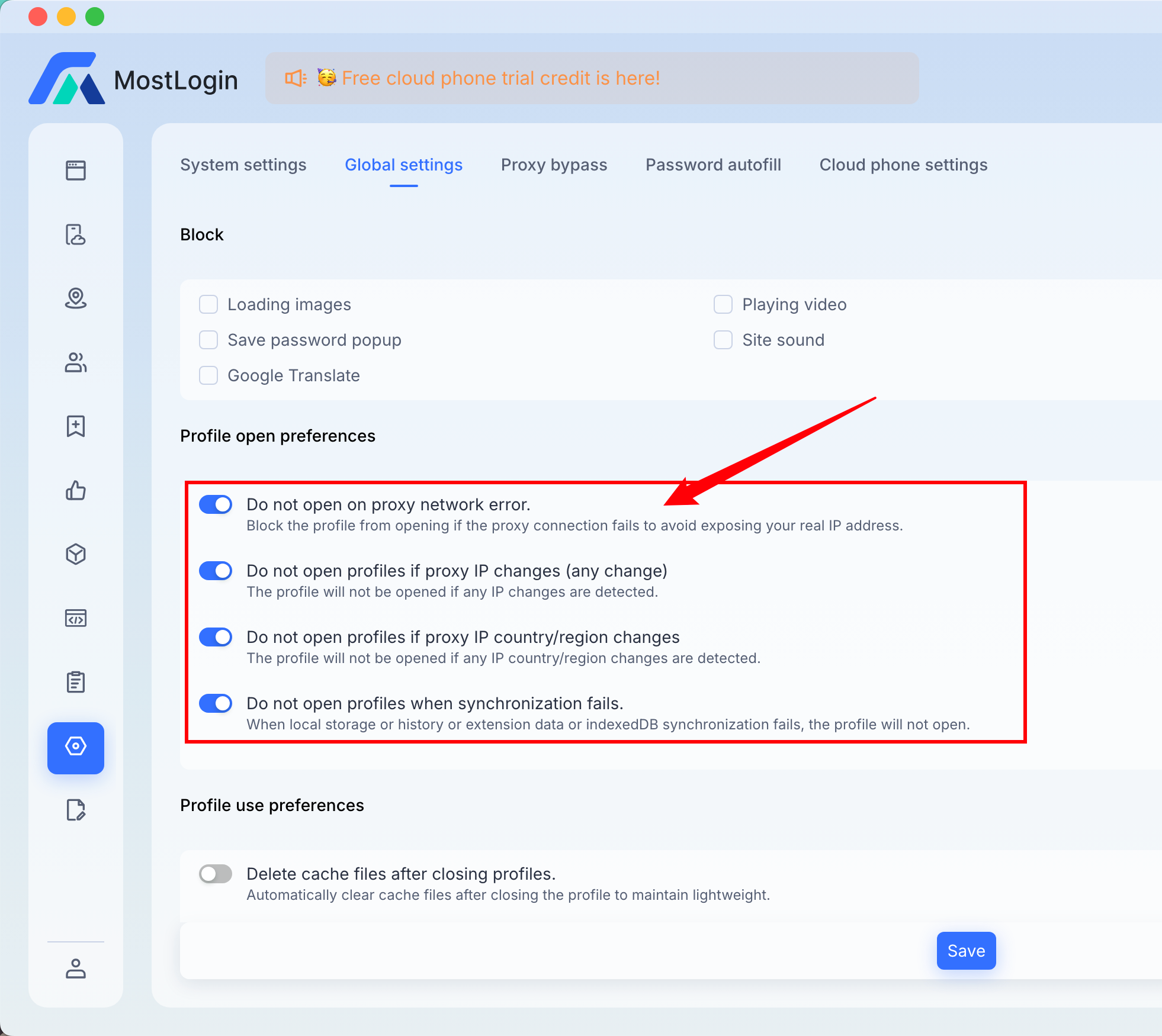1162x1036 pixels.
Task: Open the bookmark plus icon in sidebar
Action: click(x=76, y=426)
